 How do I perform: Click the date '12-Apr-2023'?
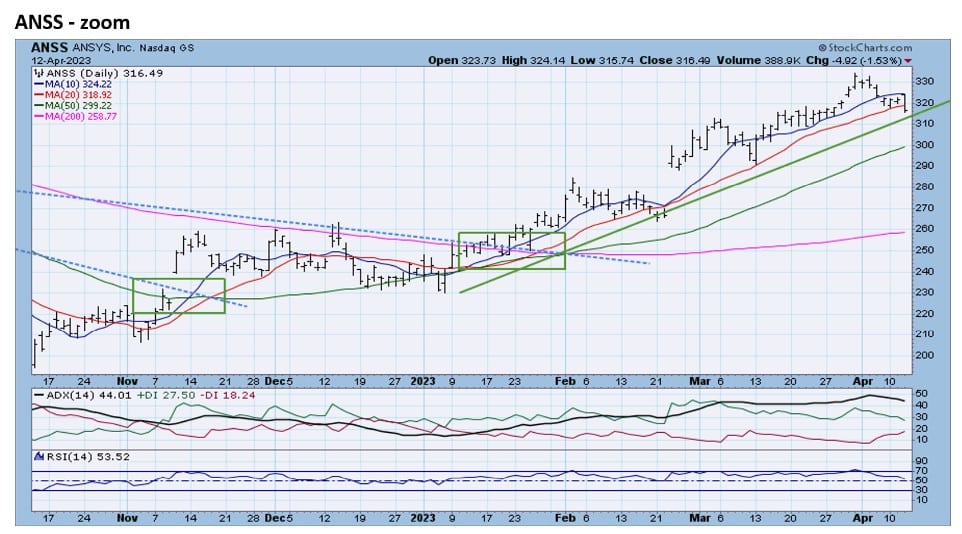coord(61,60)
